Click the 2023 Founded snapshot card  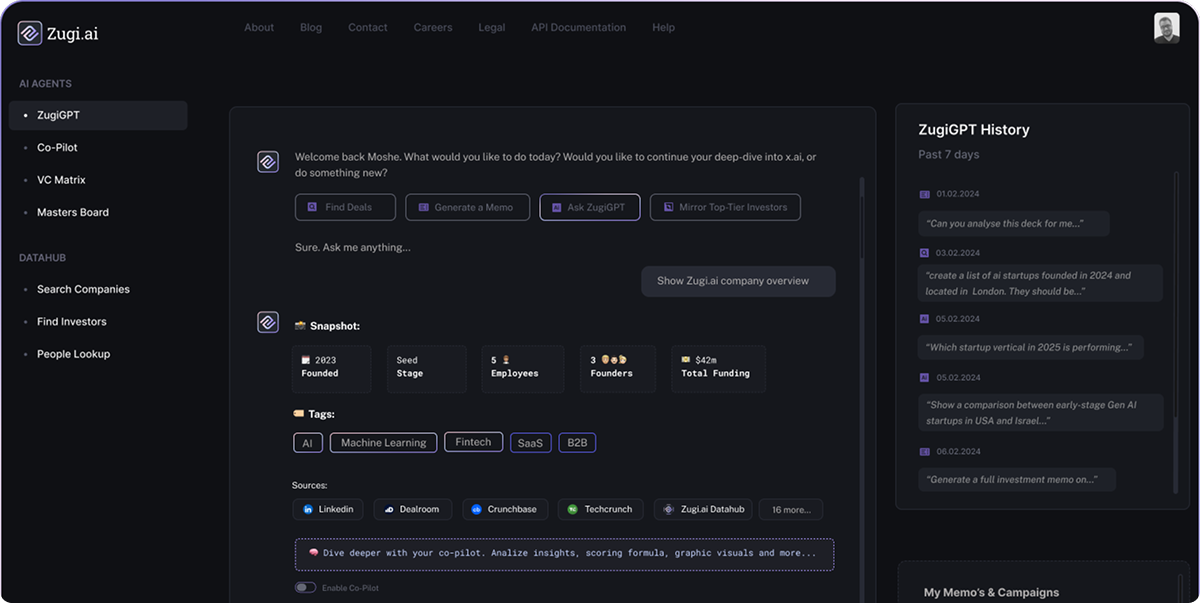pyautogui.click(x=332, y=368)
